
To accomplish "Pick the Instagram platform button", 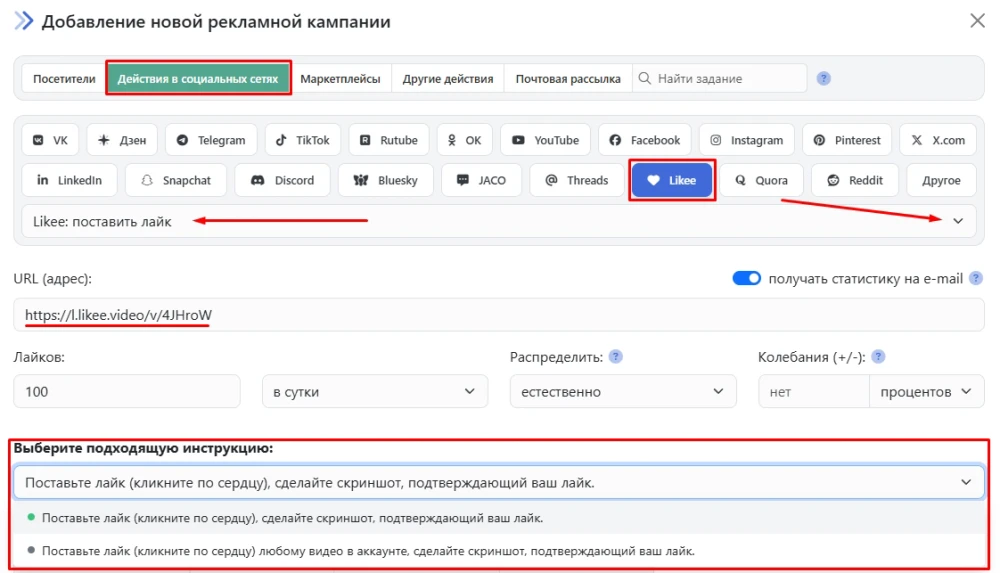I will (x=746, y=140).
